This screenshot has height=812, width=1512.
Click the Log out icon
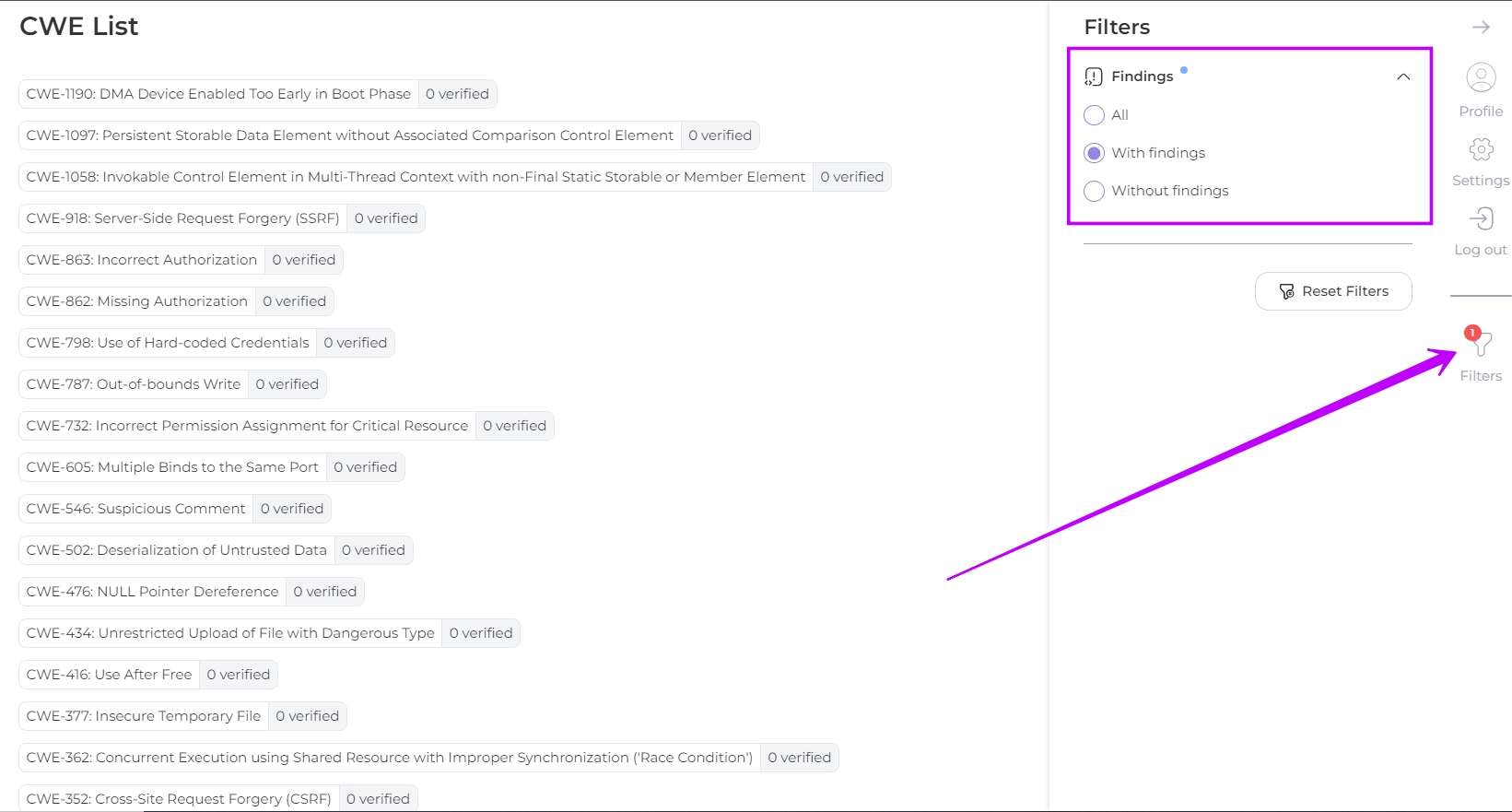[1481, 219]
